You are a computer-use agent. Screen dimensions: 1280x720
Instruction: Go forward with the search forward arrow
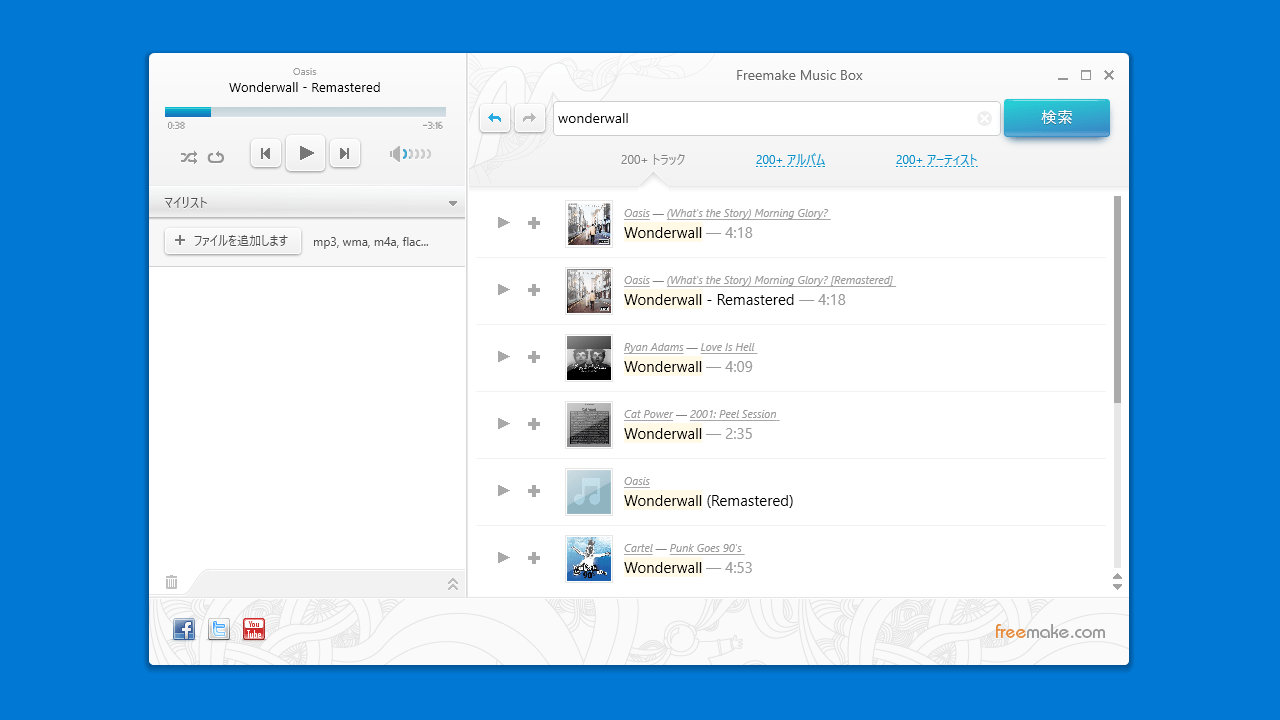tap(530, 118)
